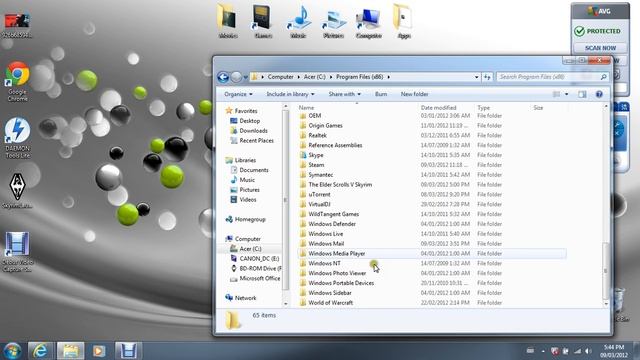Click Acer (C:) in address breadcrumb
640x360 pixels.
tap(314, 77)
